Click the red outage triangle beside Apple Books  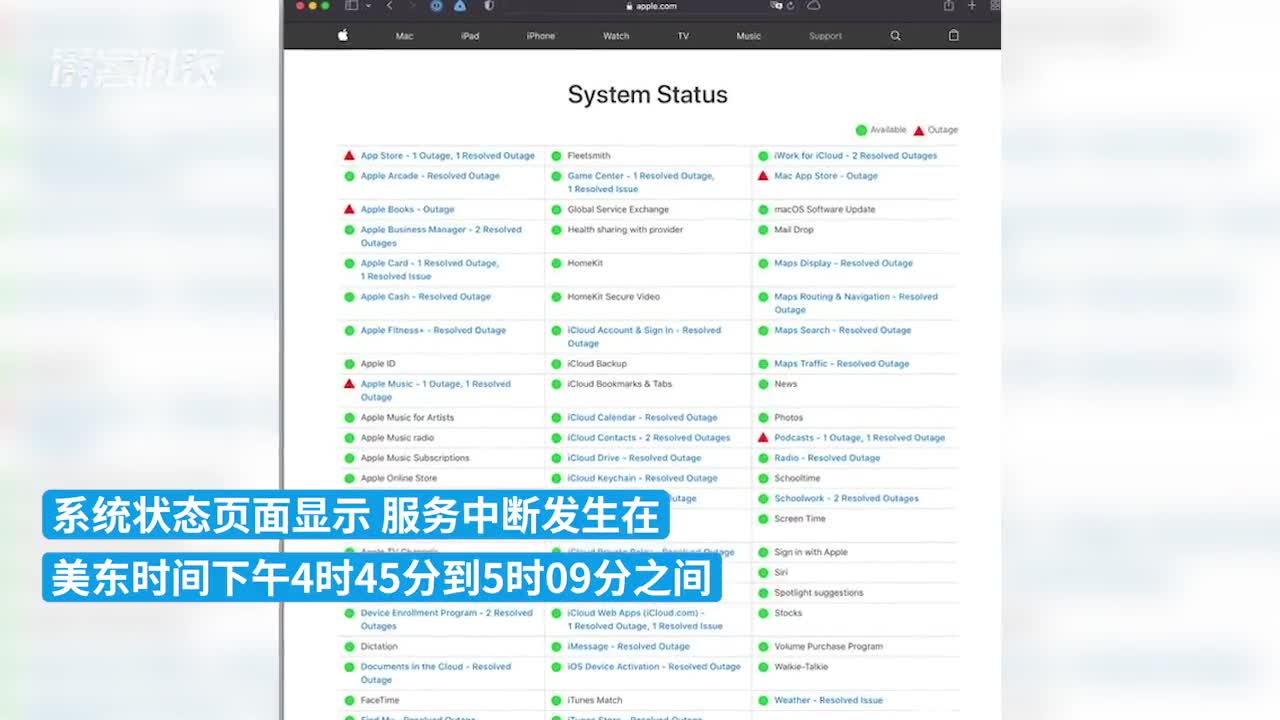tap(349, 210)
